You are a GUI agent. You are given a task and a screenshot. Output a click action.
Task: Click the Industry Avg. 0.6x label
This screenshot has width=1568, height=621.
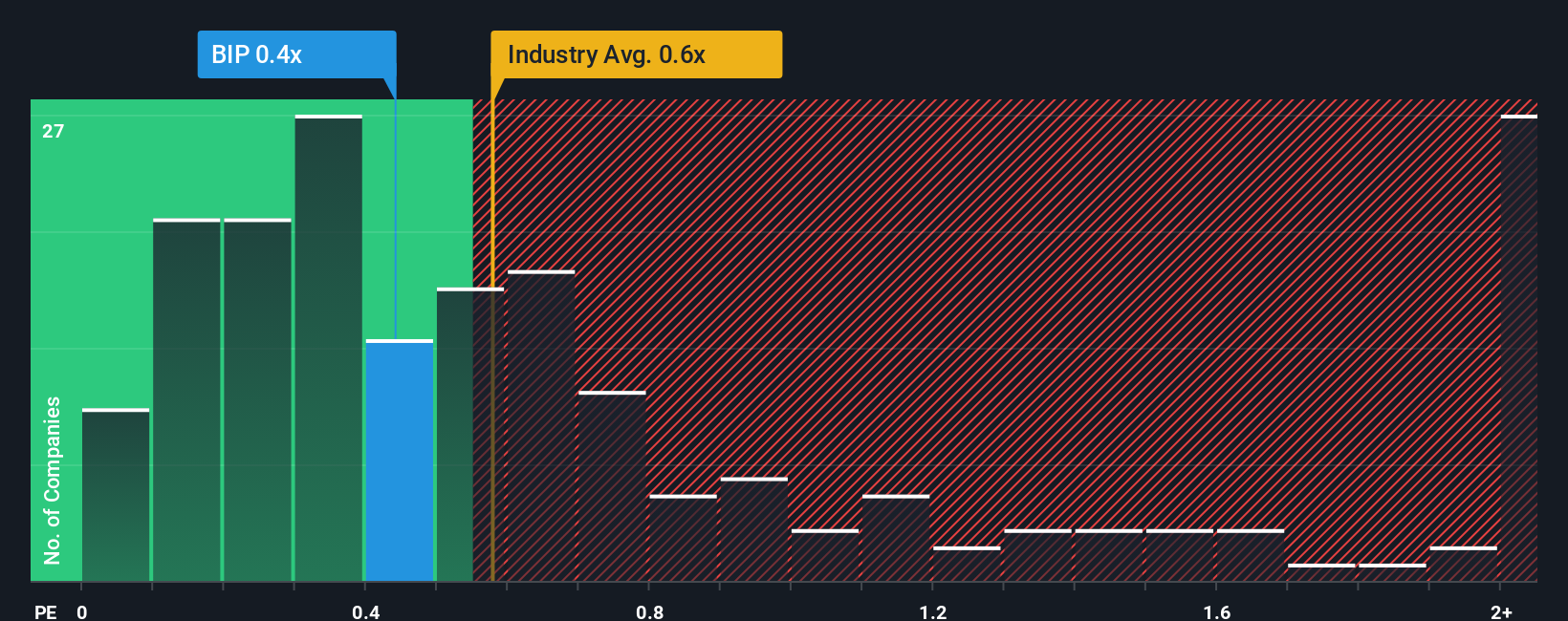637,54
